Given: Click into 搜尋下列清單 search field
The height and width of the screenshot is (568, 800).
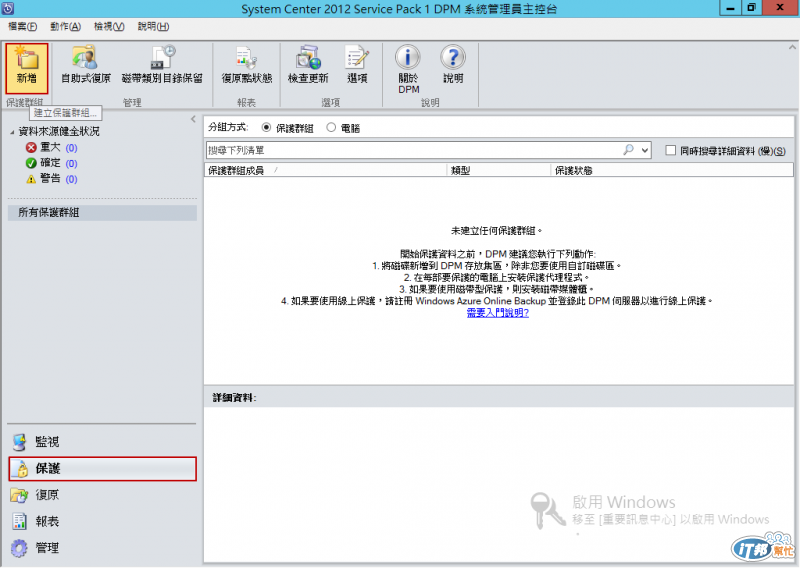Looking at the screenshot, I should click(x=413, y=150).
